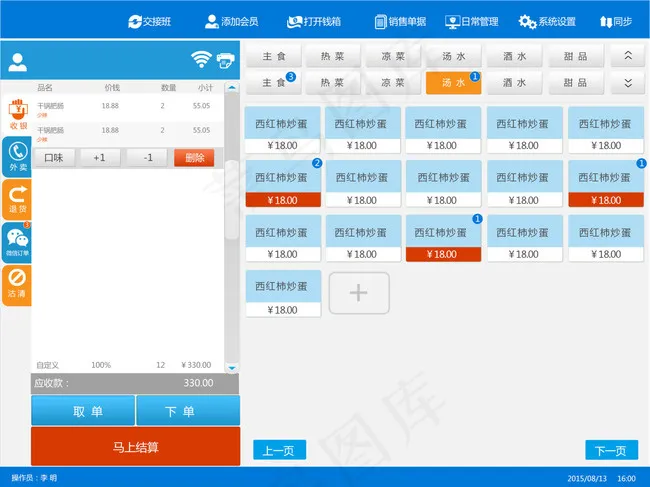The width and height of the screenshot is (650, 487).
Task: Expand categories with the double down chevron
Action: (x=628, y=83)
